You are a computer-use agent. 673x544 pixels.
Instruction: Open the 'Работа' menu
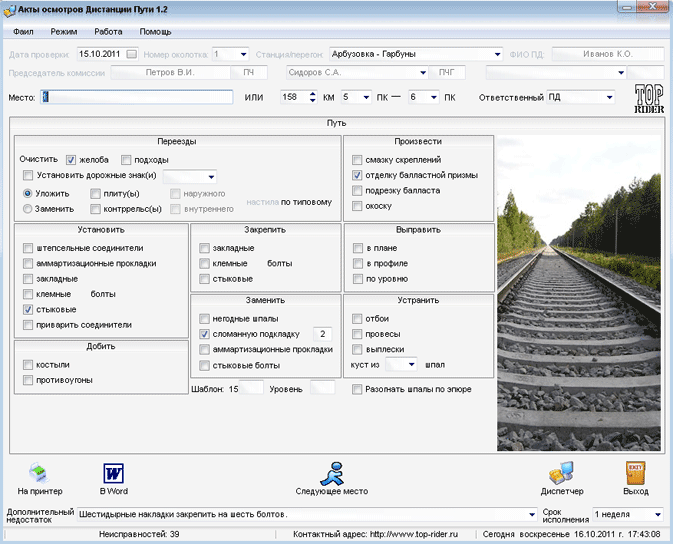tap(108, 32)
